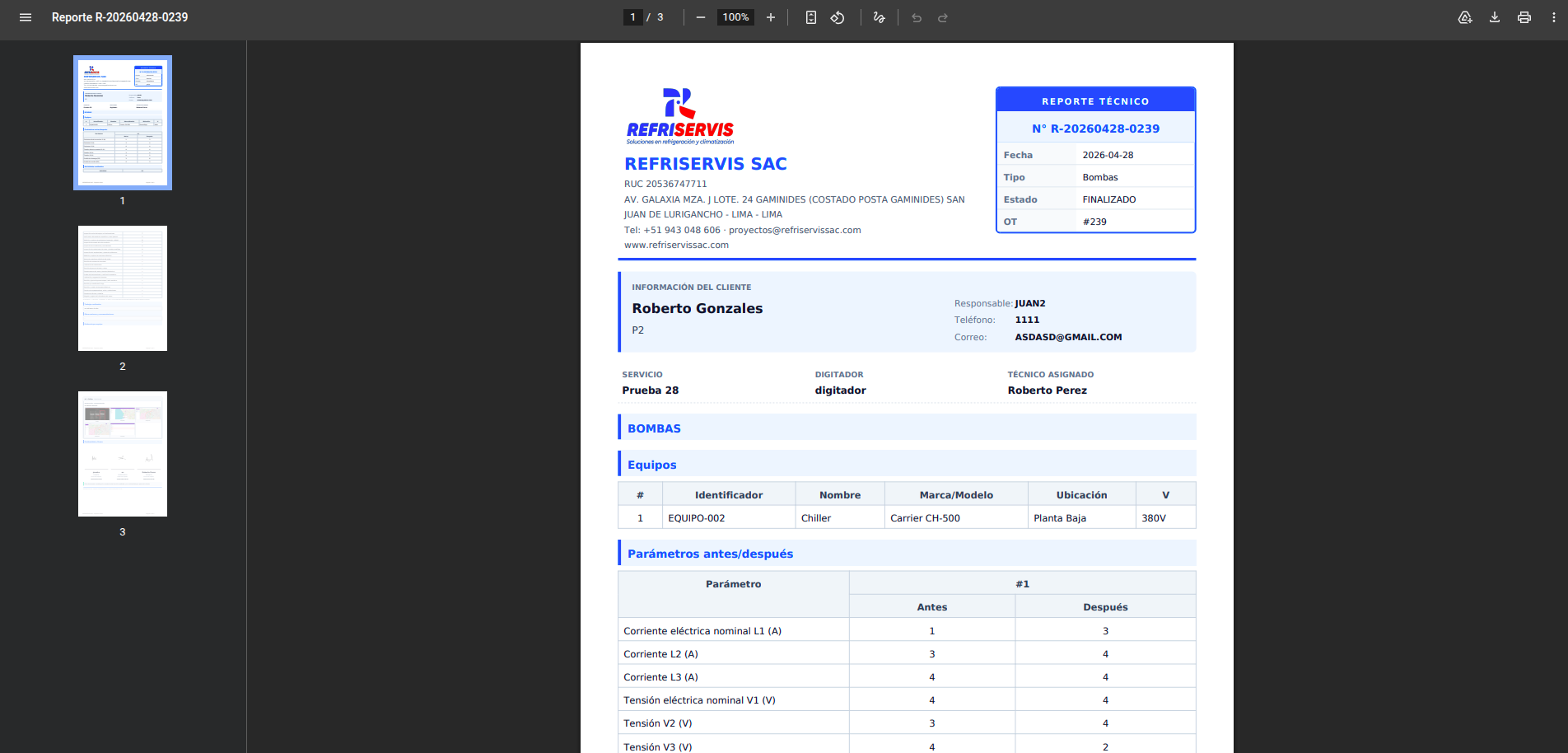Click the Estado value FINALIZADO

[x=1108, y=199]
